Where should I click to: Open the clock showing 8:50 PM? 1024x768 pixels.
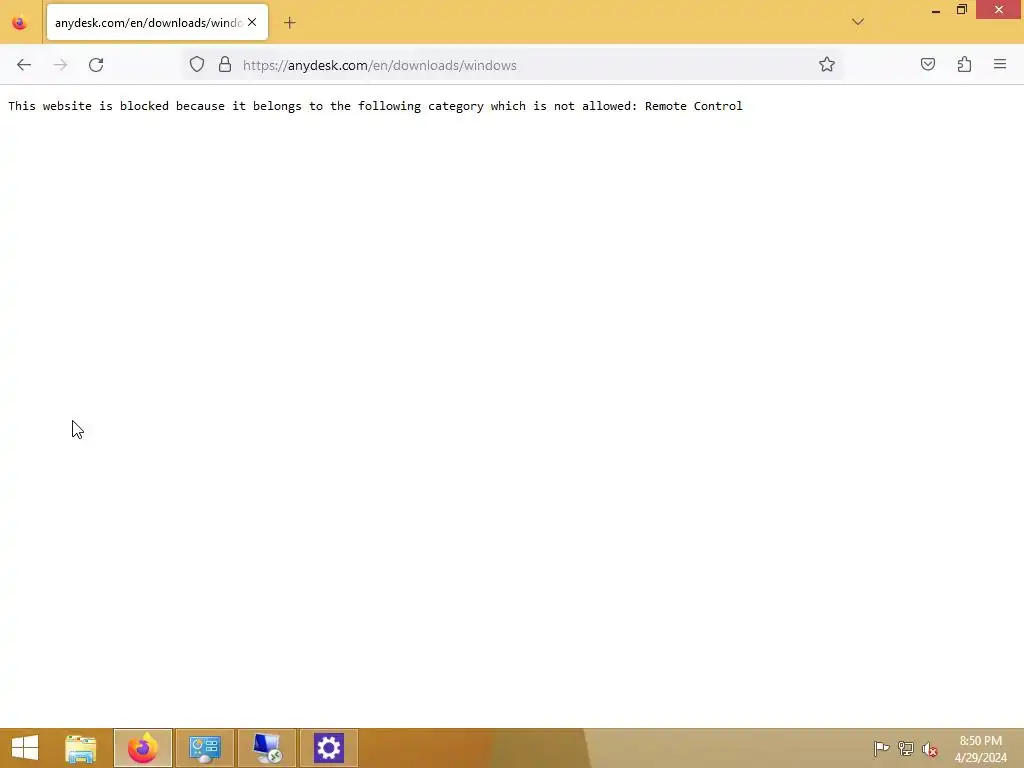(x=980, y=749)
